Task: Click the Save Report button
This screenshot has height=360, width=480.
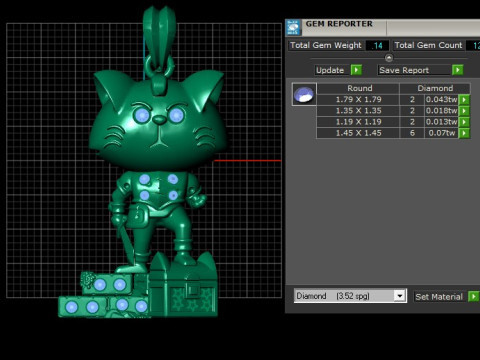Action: 415,70
